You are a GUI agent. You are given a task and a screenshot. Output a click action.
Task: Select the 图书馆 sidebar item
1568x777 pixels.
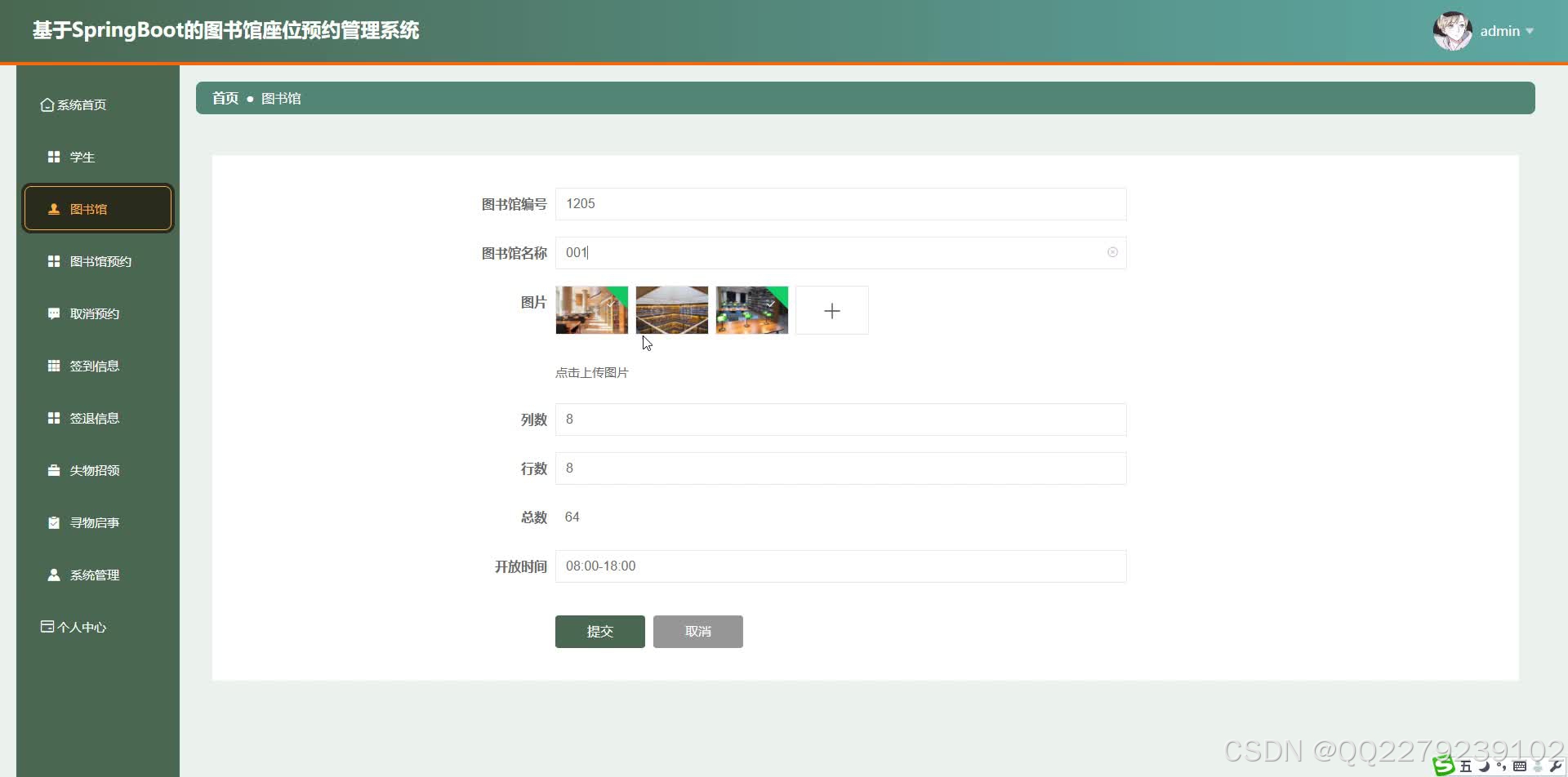pyautogui.click(x=98, y=209)
